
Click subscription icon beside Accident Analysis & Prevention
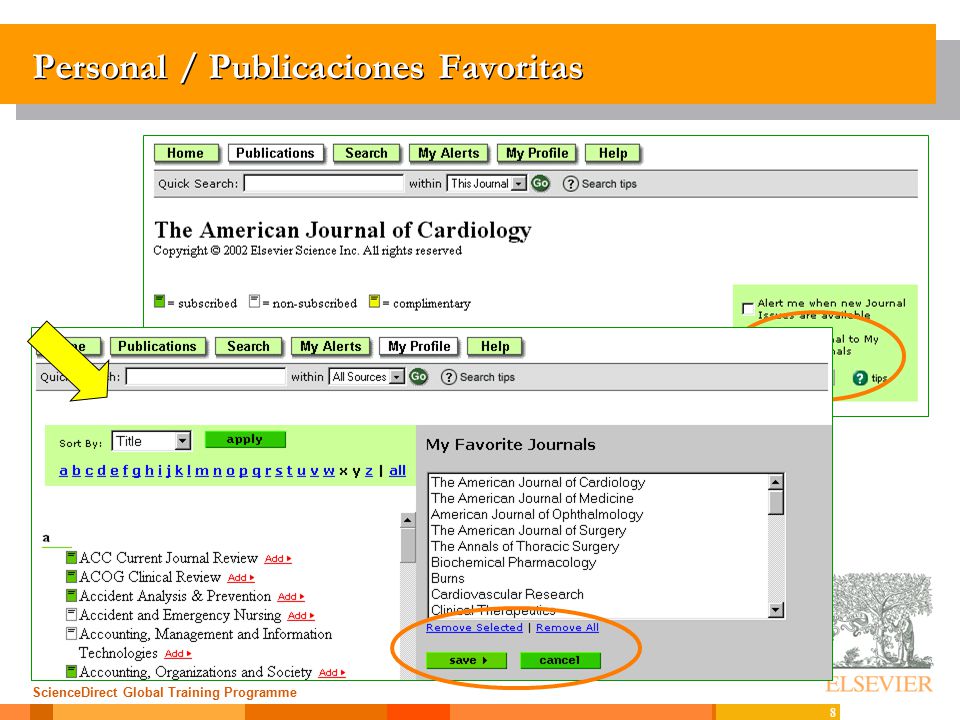coord(71,595)
